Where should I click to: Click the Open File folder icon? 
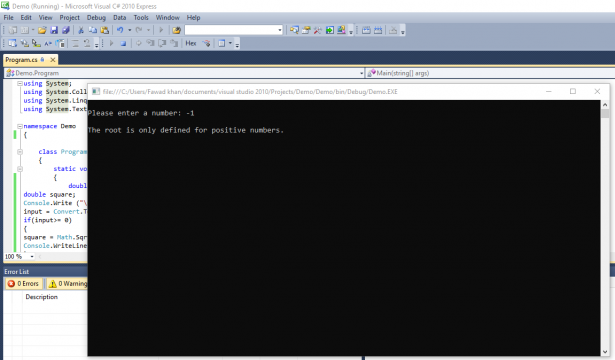pyautogui.click(x=42, y=30)
